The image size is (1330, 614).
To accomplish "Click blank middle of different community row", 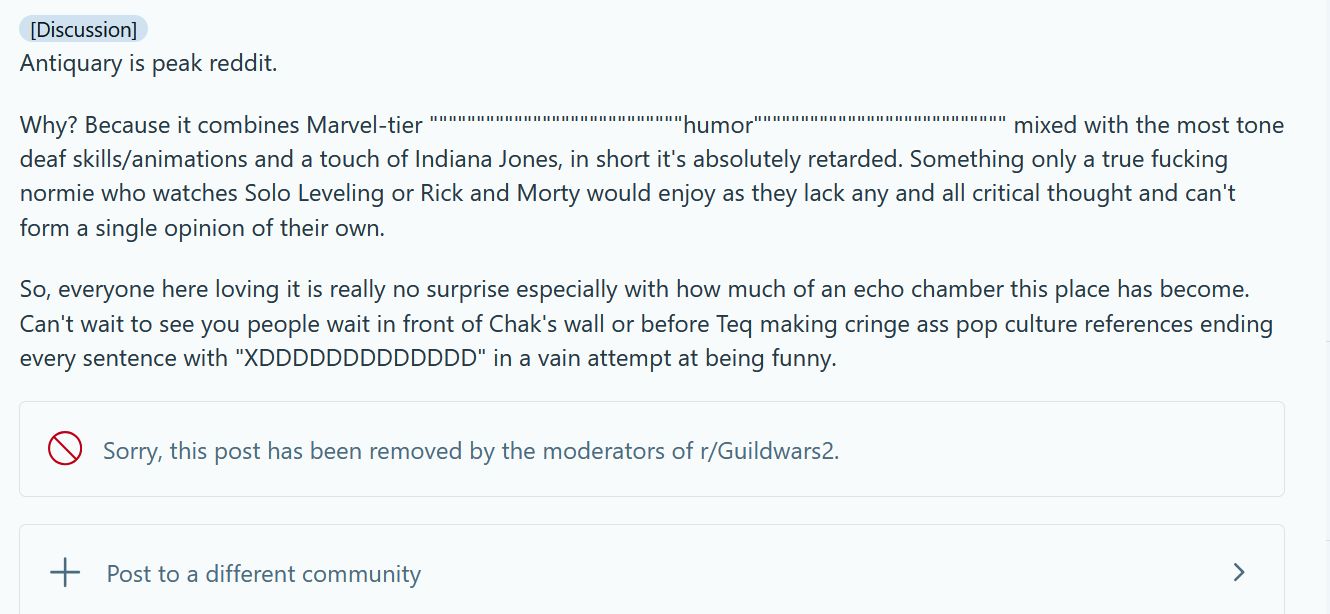I will tap(800, 573).
